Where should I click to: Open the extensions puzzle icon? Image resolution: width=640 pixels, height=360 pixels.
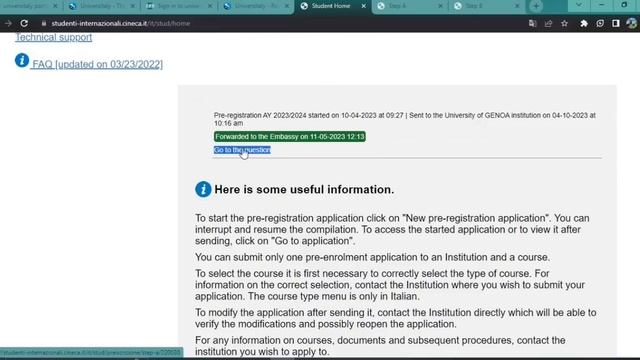point(584,24)
